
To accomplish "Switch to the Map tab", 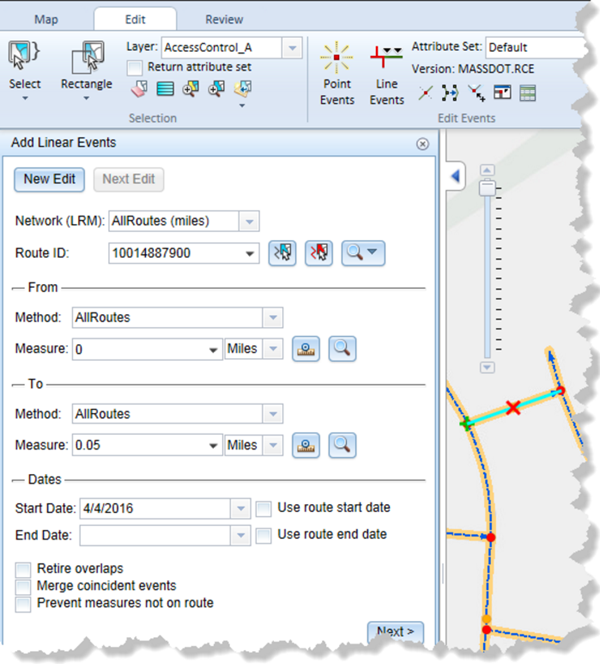I will 46,19.
